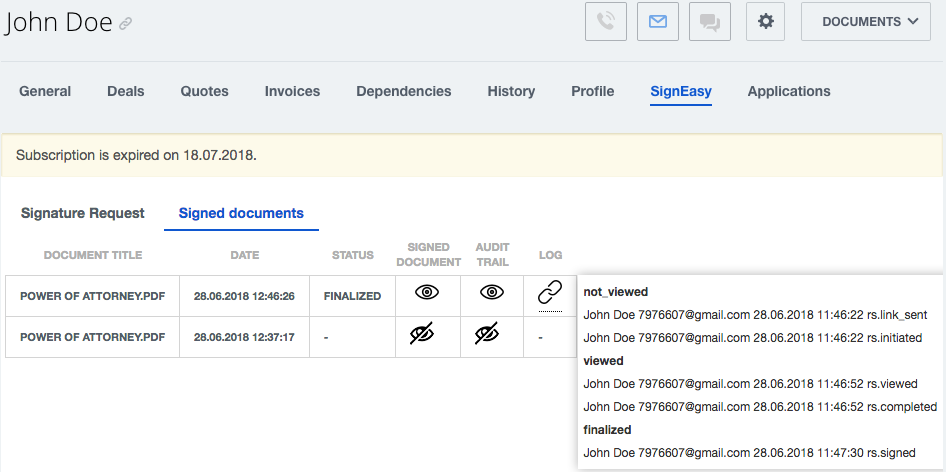Click crossed-out eye under Signed Document, second row

click(422, 333)
